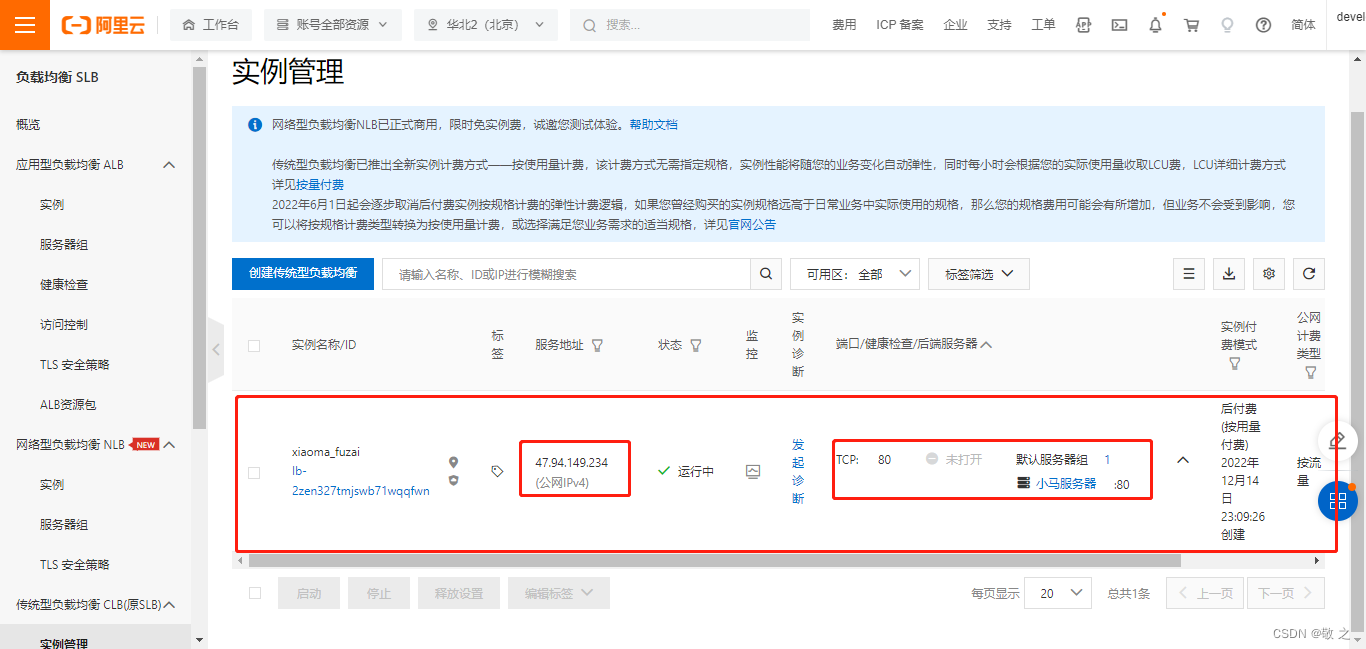Click the filter icon under 实例付费模式
The width and height of the screenshot is (1366, 649).
(1234, 364)
